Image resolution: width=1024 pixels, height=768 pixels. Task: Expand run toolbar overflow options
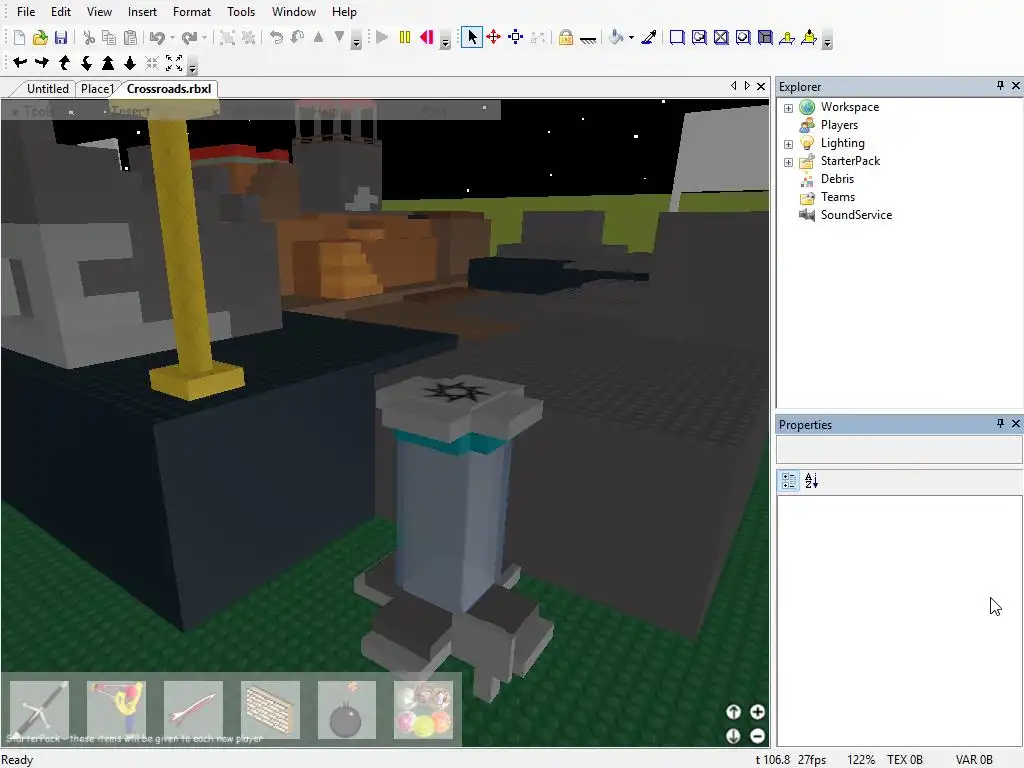pyautogui.click(x=445, y=42)
